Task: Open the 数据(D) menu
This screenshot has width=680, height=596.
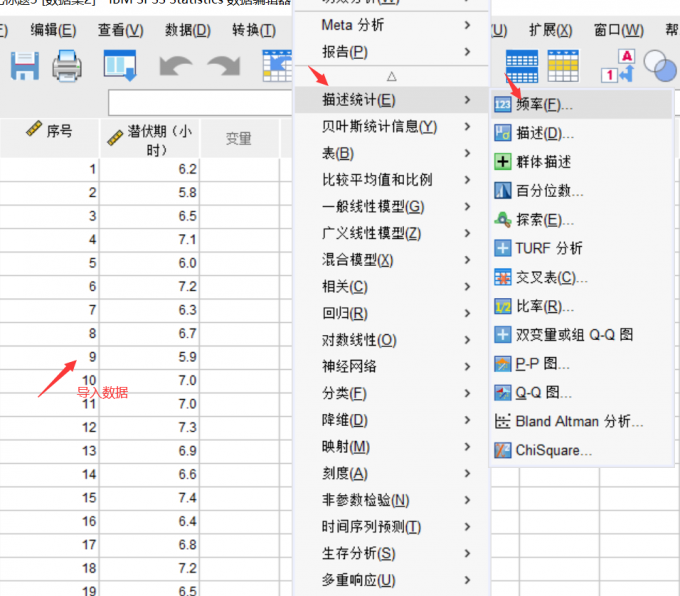Action: tap(187, 30)
